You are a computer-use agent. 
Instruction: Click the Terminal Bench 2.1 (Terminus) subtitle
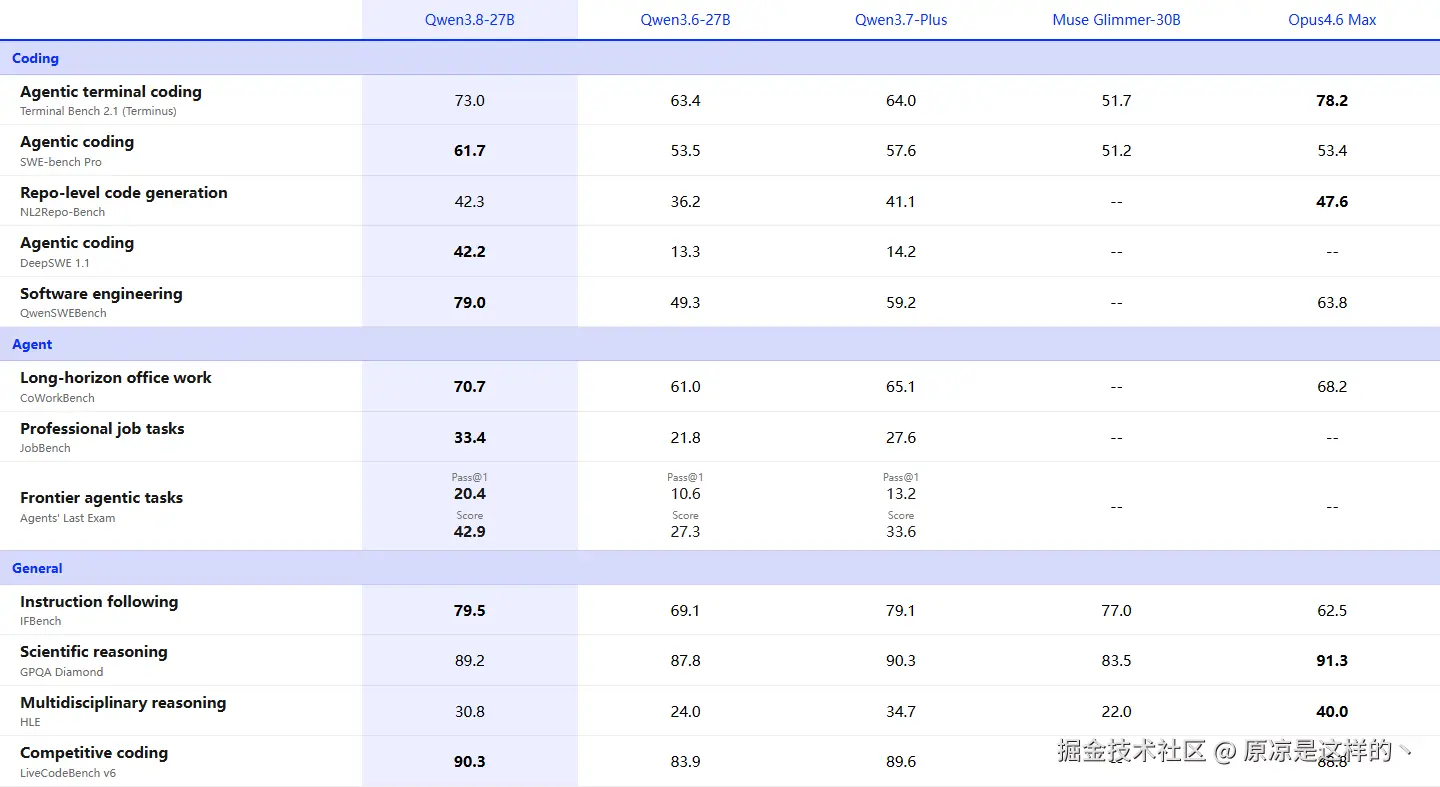pyautogui.click(x=98, y=111)
